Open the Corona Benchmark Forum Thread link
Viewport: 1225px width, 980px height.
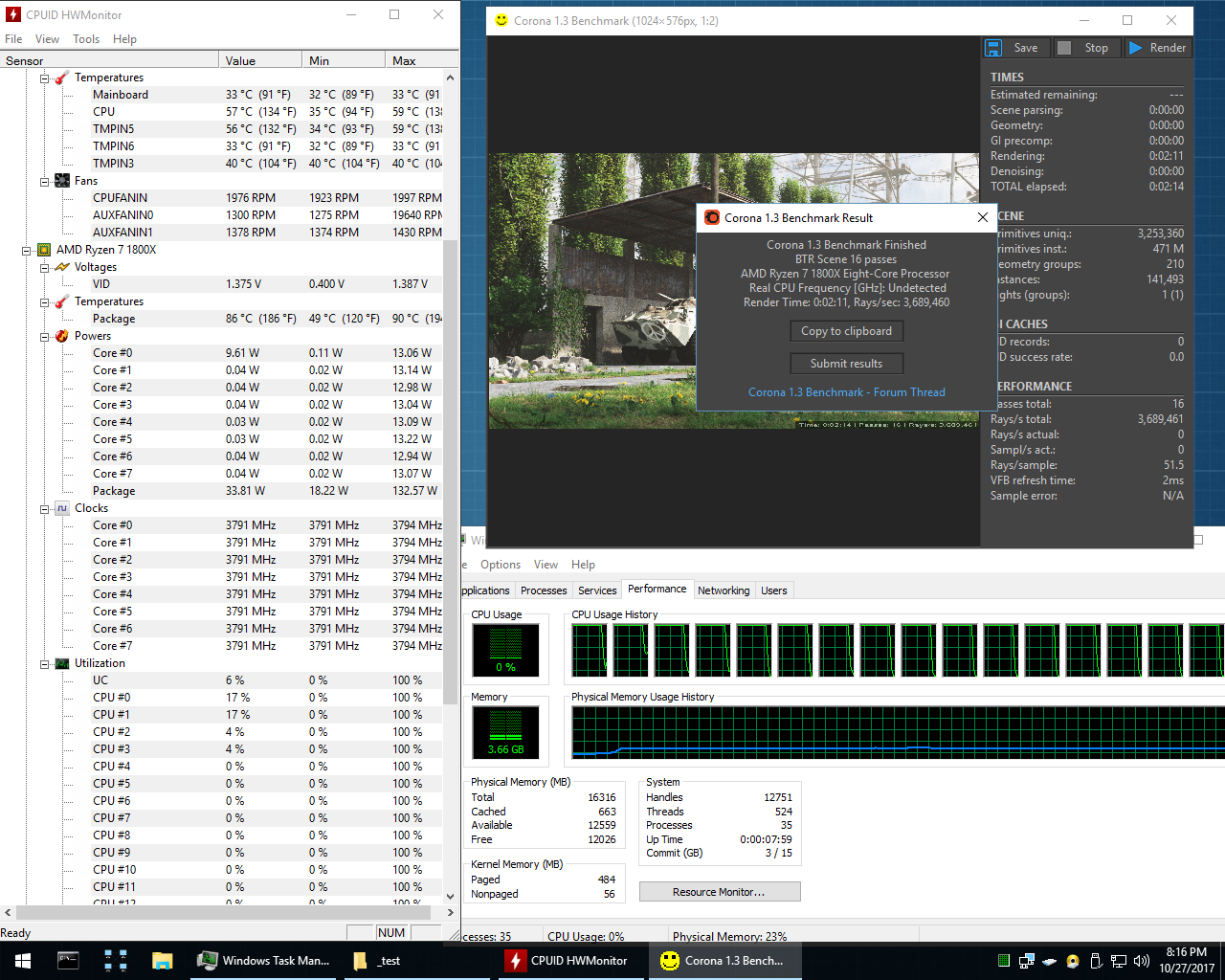(x=847, y=392)
